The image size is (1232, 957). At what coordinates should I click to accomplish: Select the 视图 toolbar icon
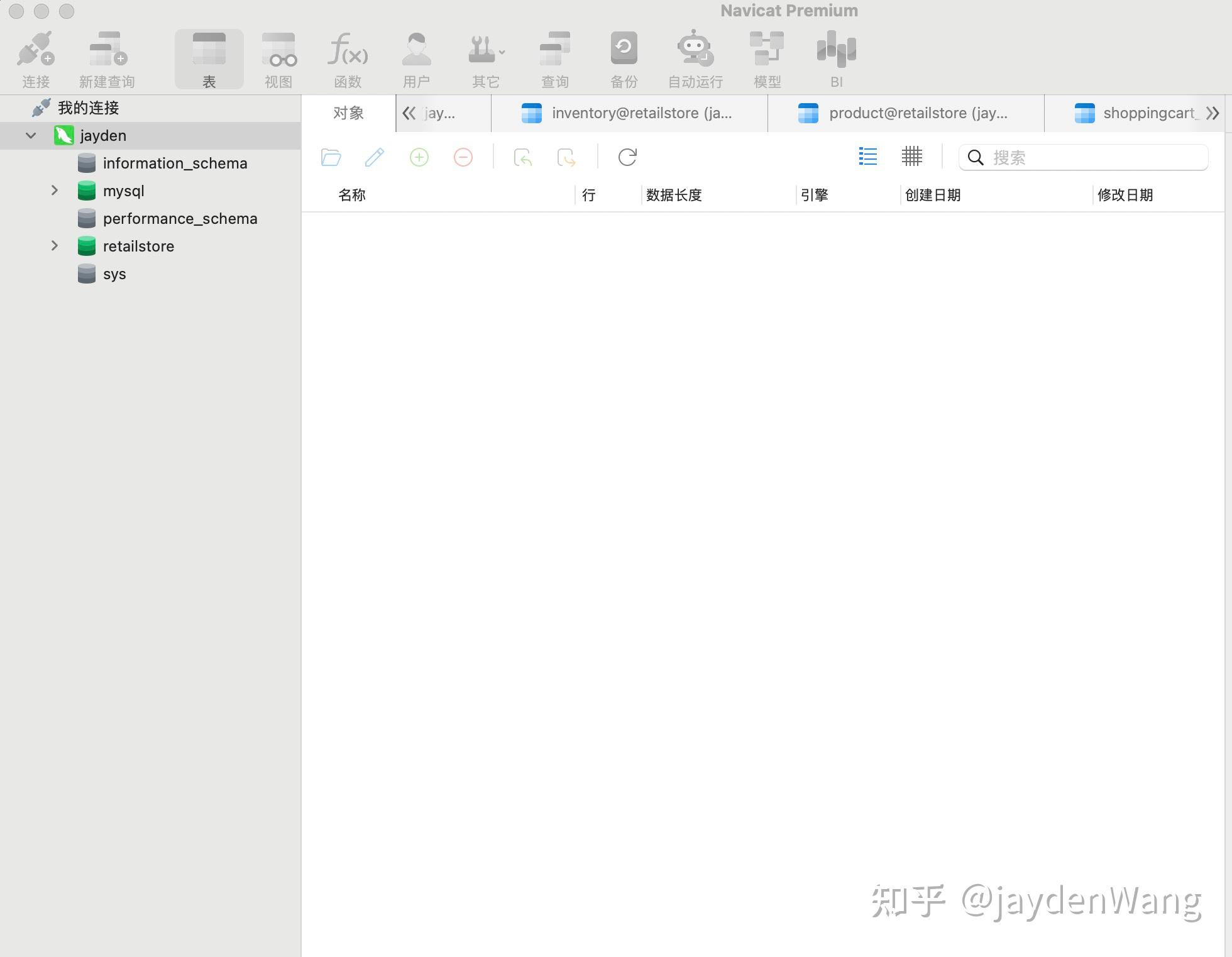[278, 57]
